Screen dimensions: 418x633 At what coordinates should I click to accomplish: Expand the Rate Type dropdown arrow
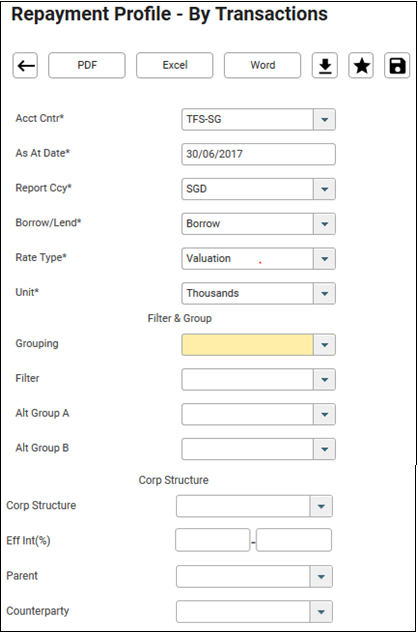pos(324,258)
